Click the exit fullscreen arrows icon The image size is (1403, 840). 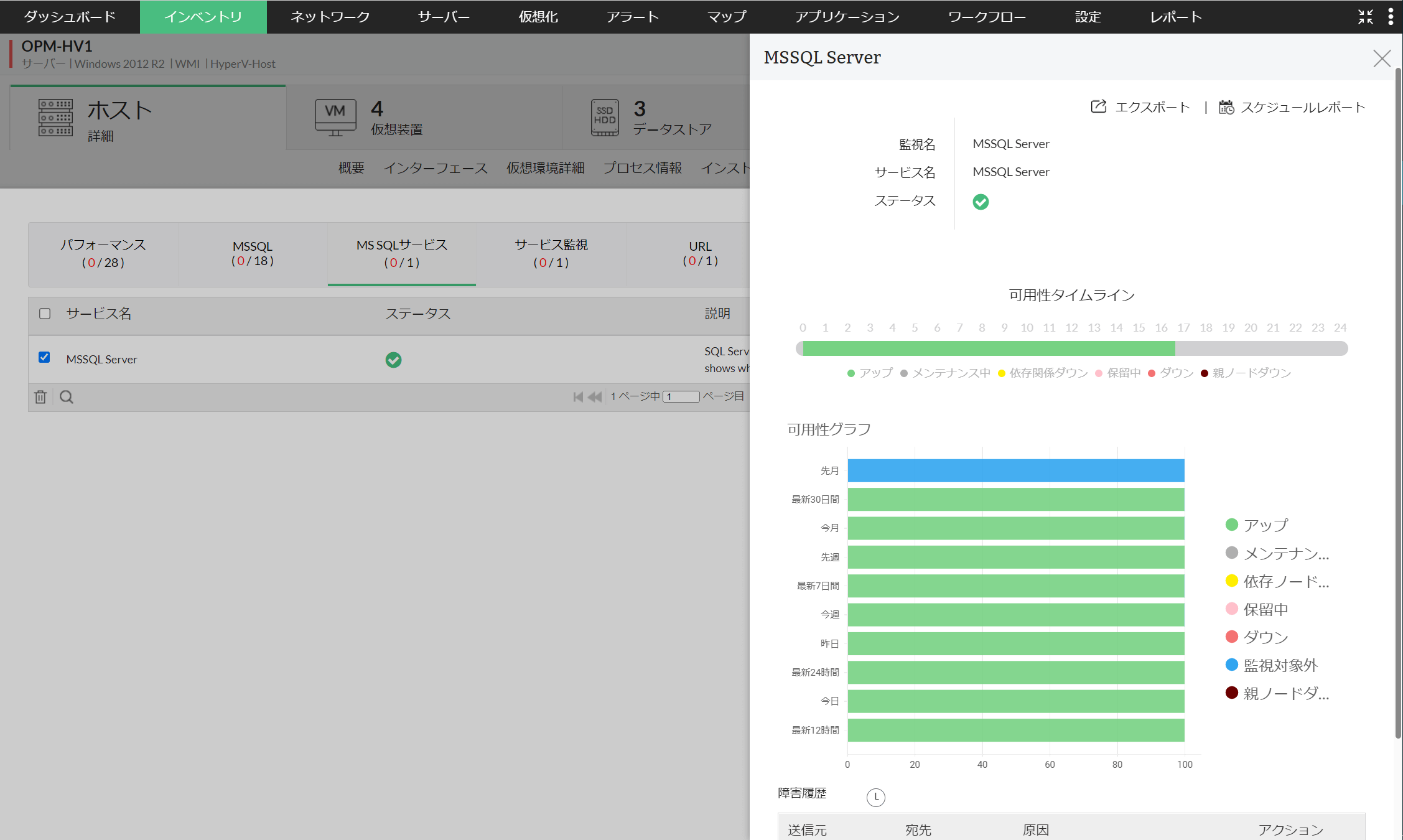coord(1366,17)
